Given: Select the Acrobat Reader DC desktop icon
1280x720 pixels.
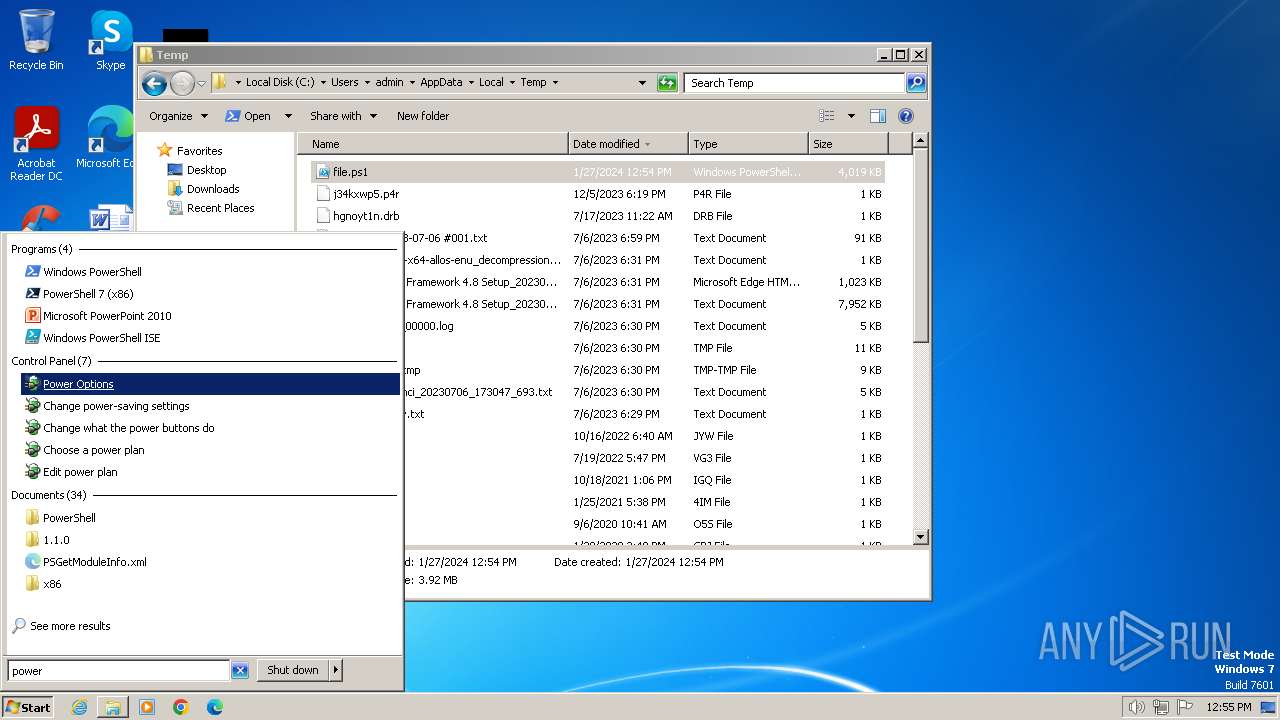Looking at the screenshot, I should click(36, 144).
